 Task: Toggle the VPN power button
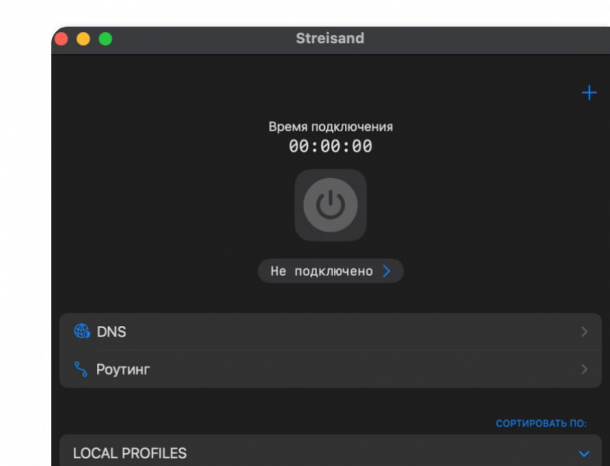click(330, 205)
